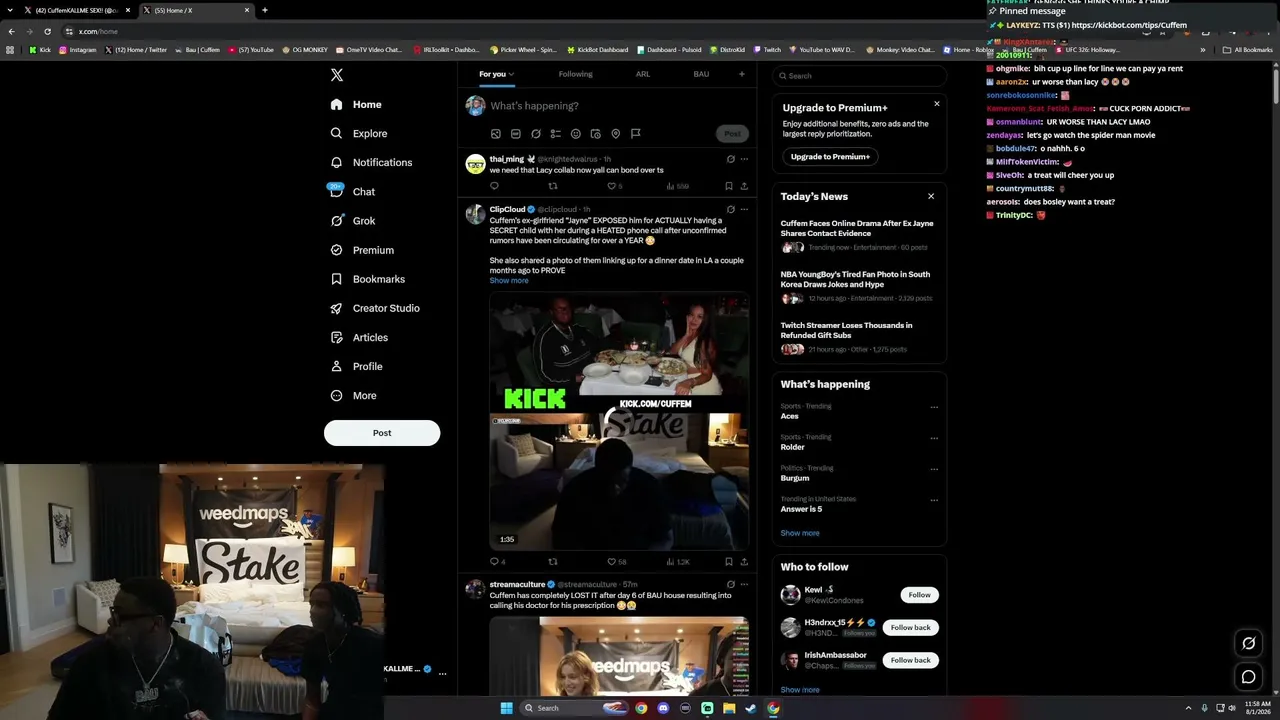Click the Upgrade to Premium+ button
Image resolution: width=1280 pixels, height=720 pixels.
[x=830, y=157]
